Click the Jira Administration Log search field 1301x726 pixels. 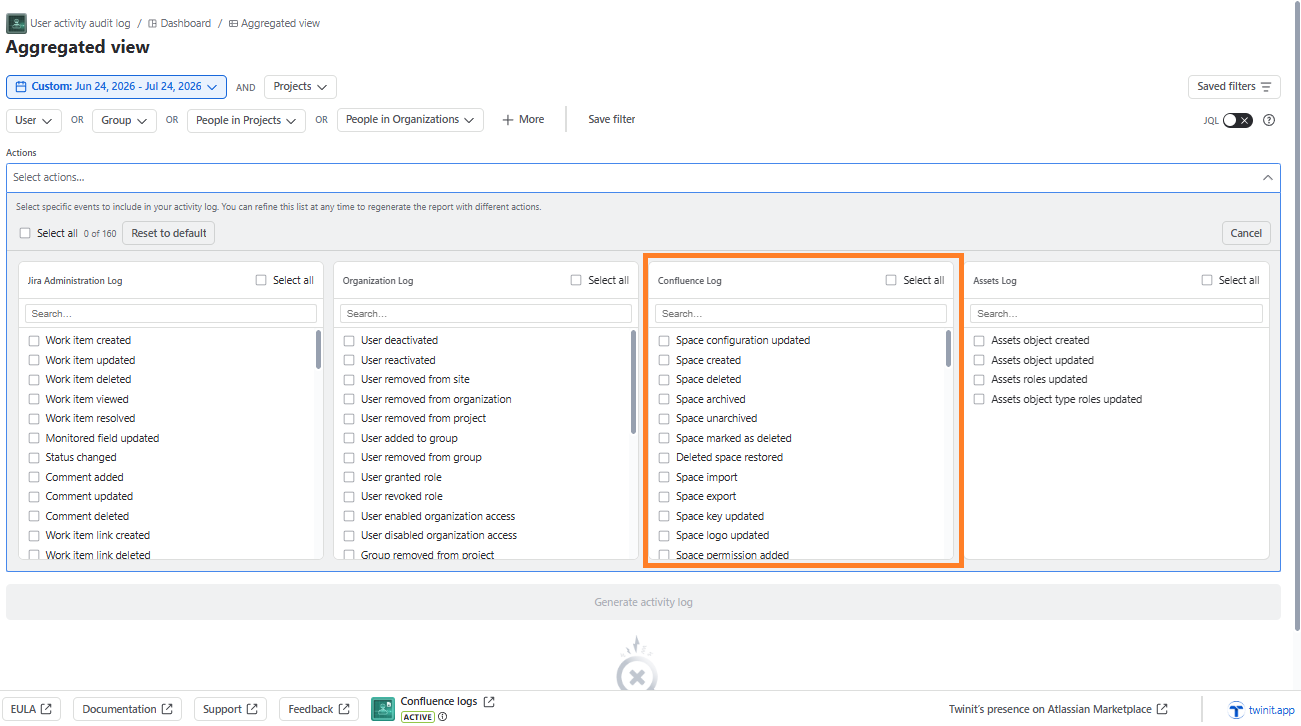pyautogui.click(x=171, y=314)
